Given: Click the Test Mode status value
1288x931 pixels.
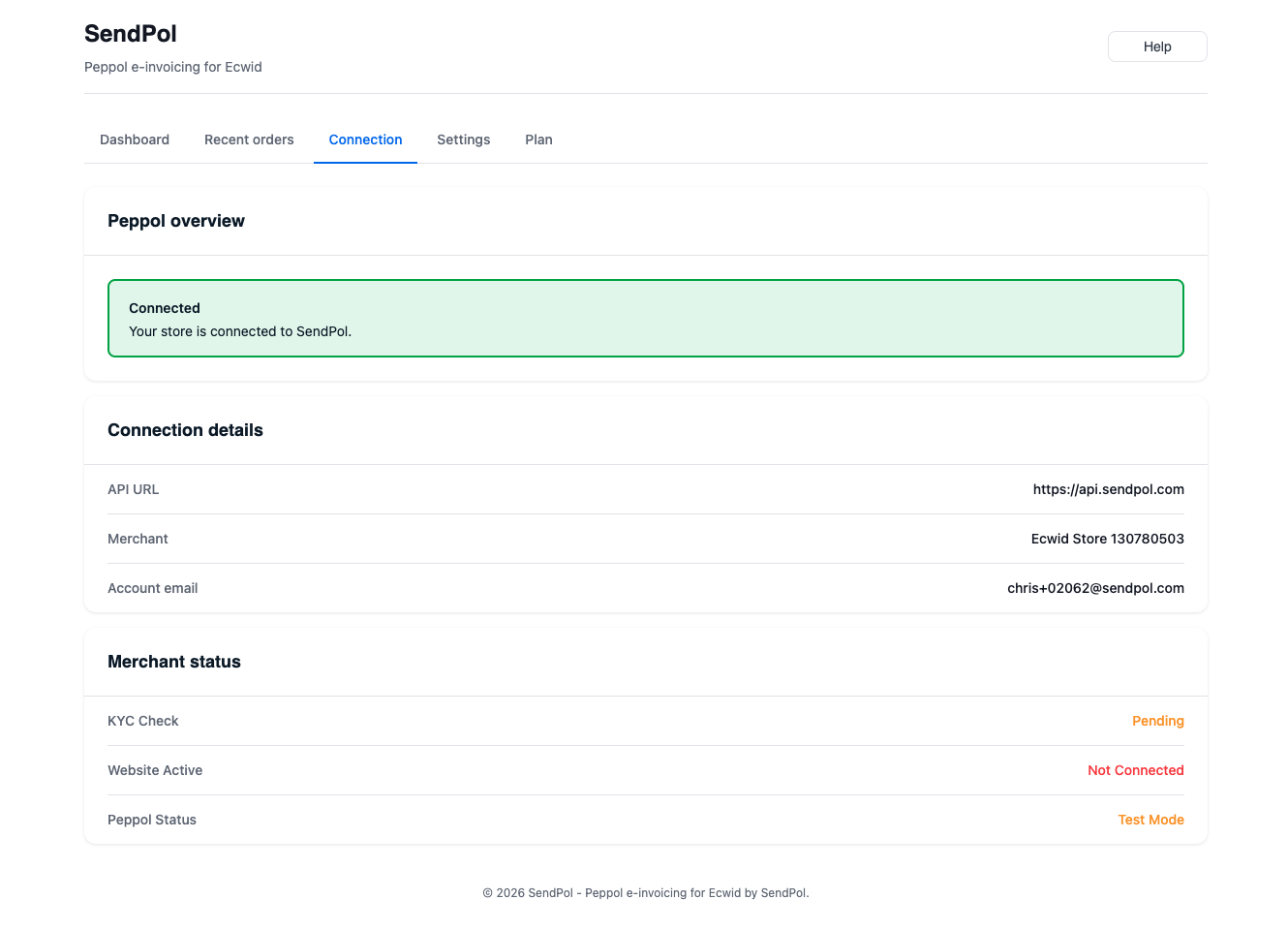Looking at the screenshot, I should coord(1150,820).
